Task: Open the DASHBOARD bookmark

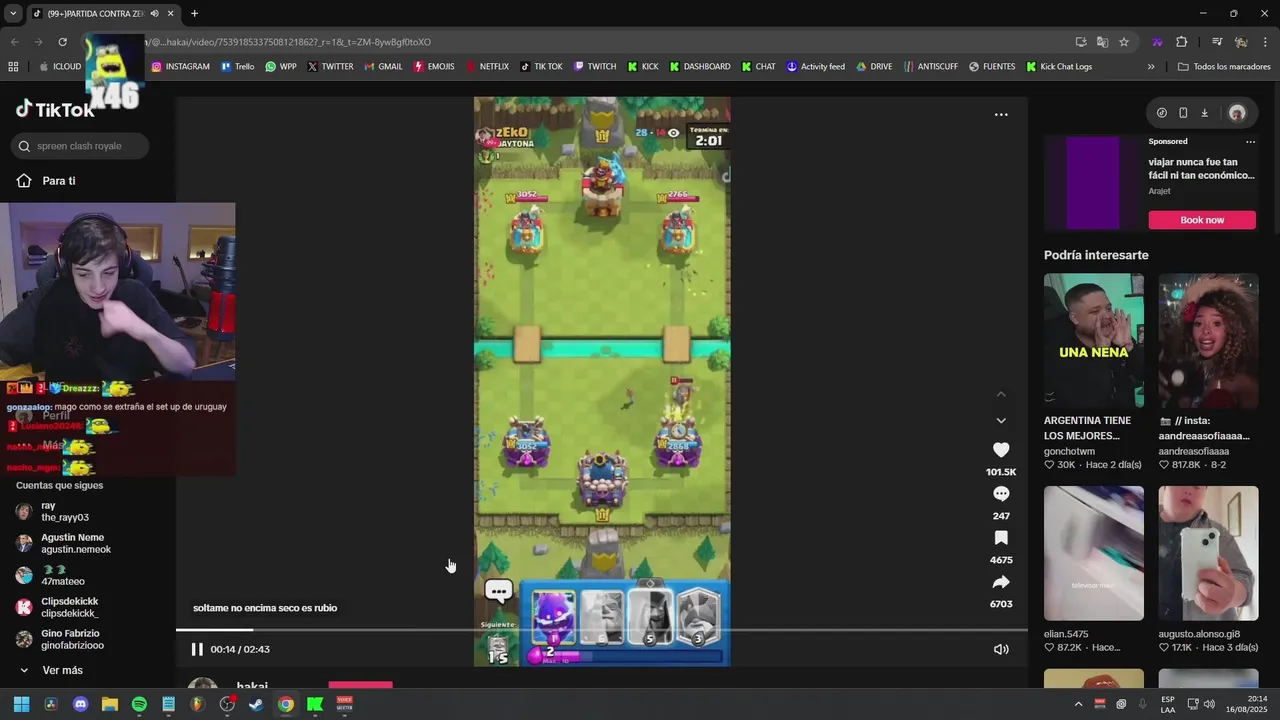Action: pyautogui.click(x=700, y=67)
